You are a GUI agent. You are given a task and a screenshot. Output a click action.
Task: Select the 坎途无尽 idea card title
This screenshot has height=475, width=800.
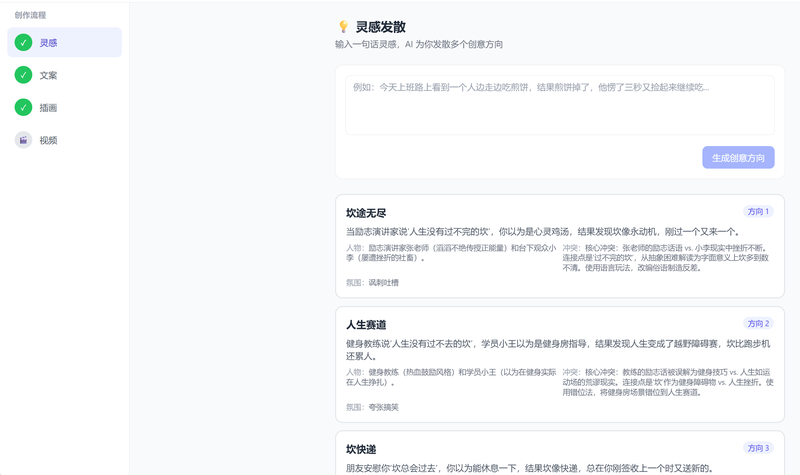click(366, 213)
